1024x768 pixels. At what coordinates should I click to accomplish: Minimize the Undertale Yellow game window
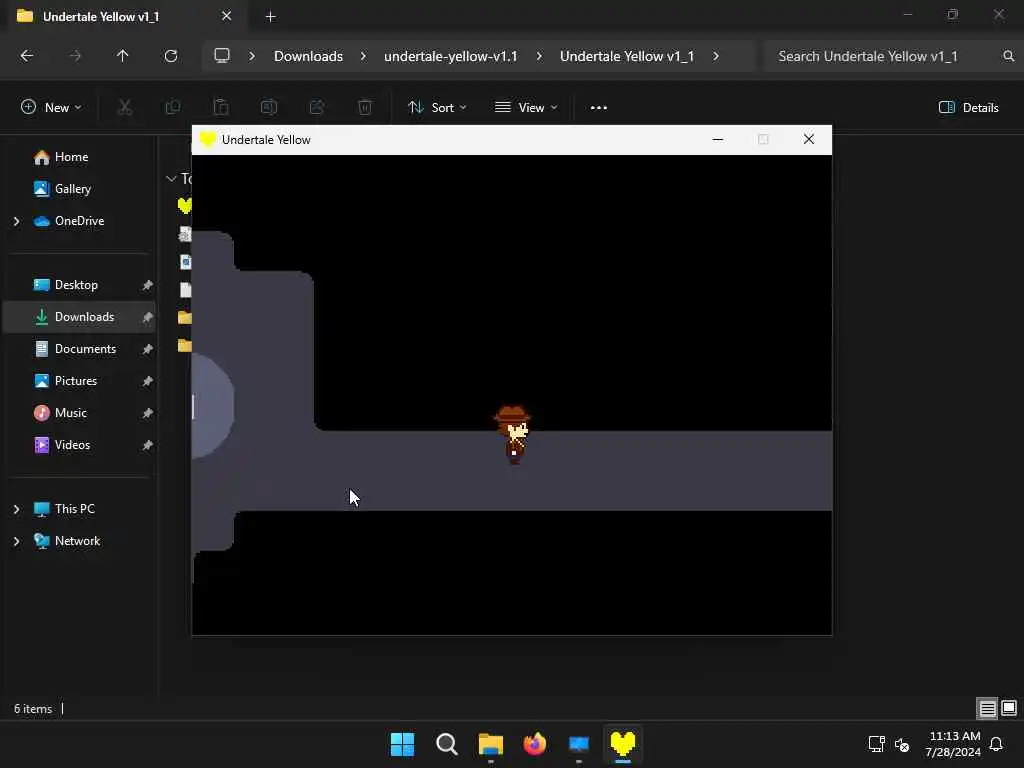point(718,140)
